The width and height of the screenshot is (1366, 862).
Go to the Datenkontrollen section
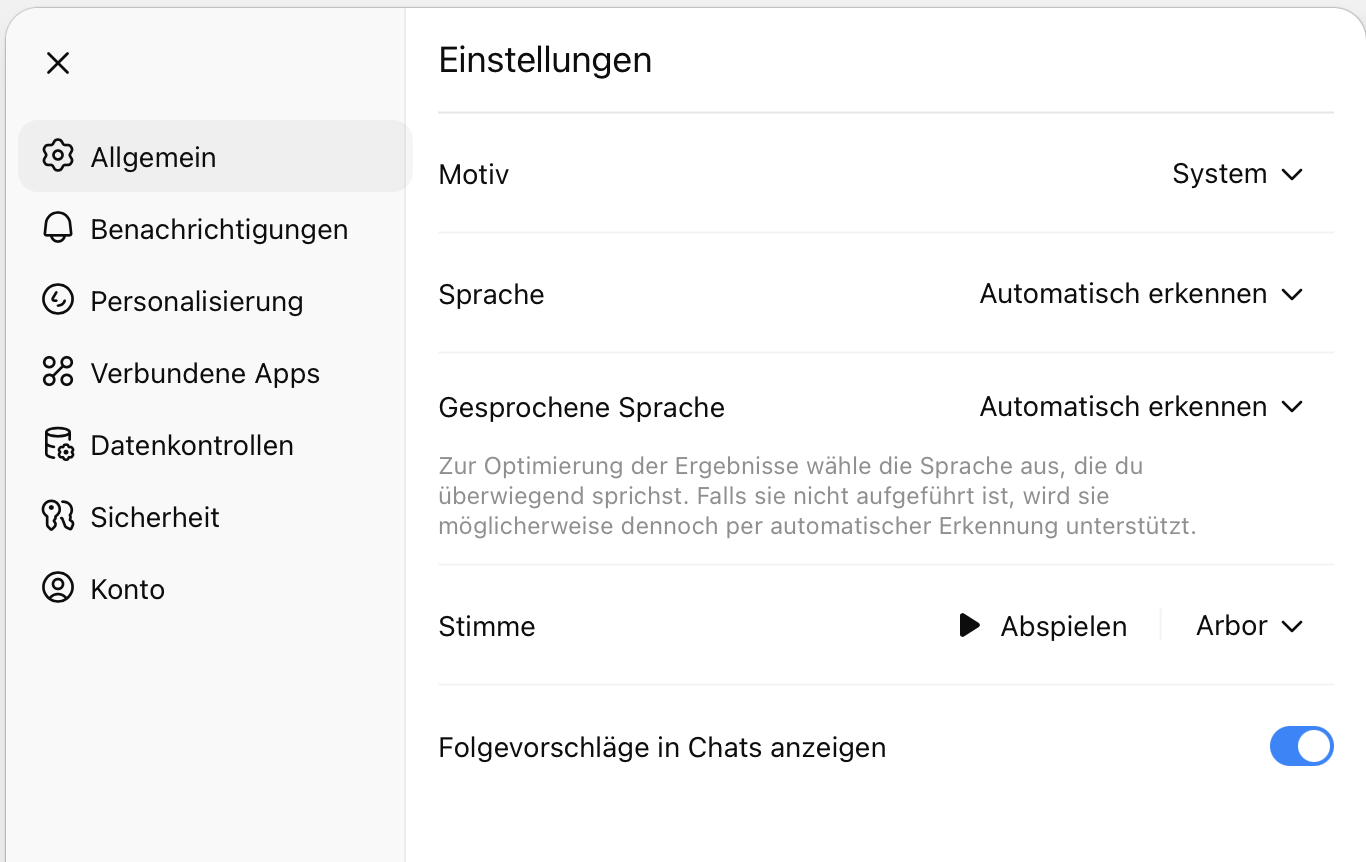(192, 445)
